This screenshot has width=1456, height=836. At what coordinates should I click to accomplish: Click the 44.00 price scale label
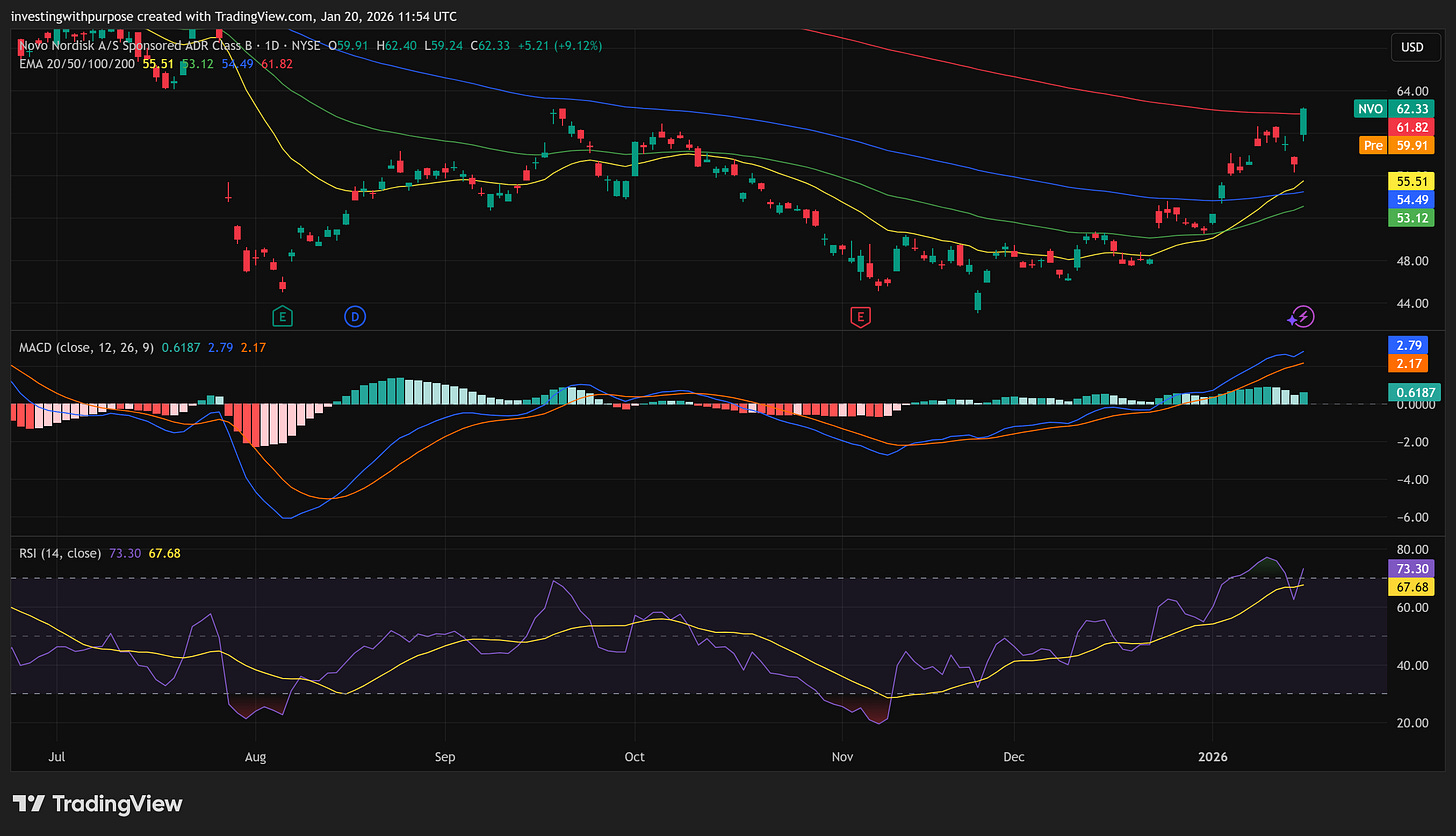point(1411,304)
